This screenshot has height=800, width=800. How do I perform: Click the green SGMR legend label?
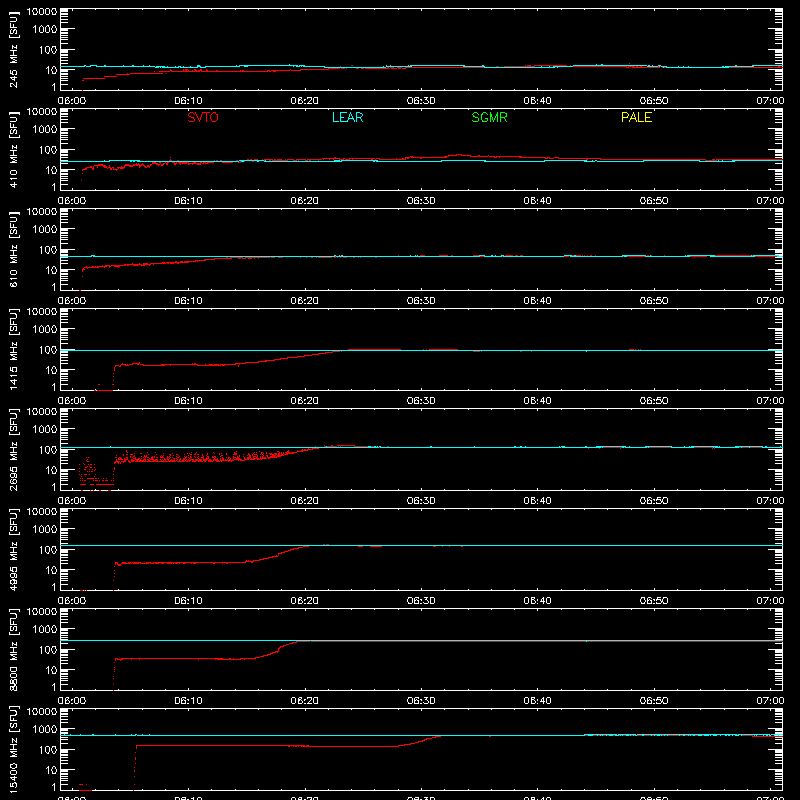(489, 117)
